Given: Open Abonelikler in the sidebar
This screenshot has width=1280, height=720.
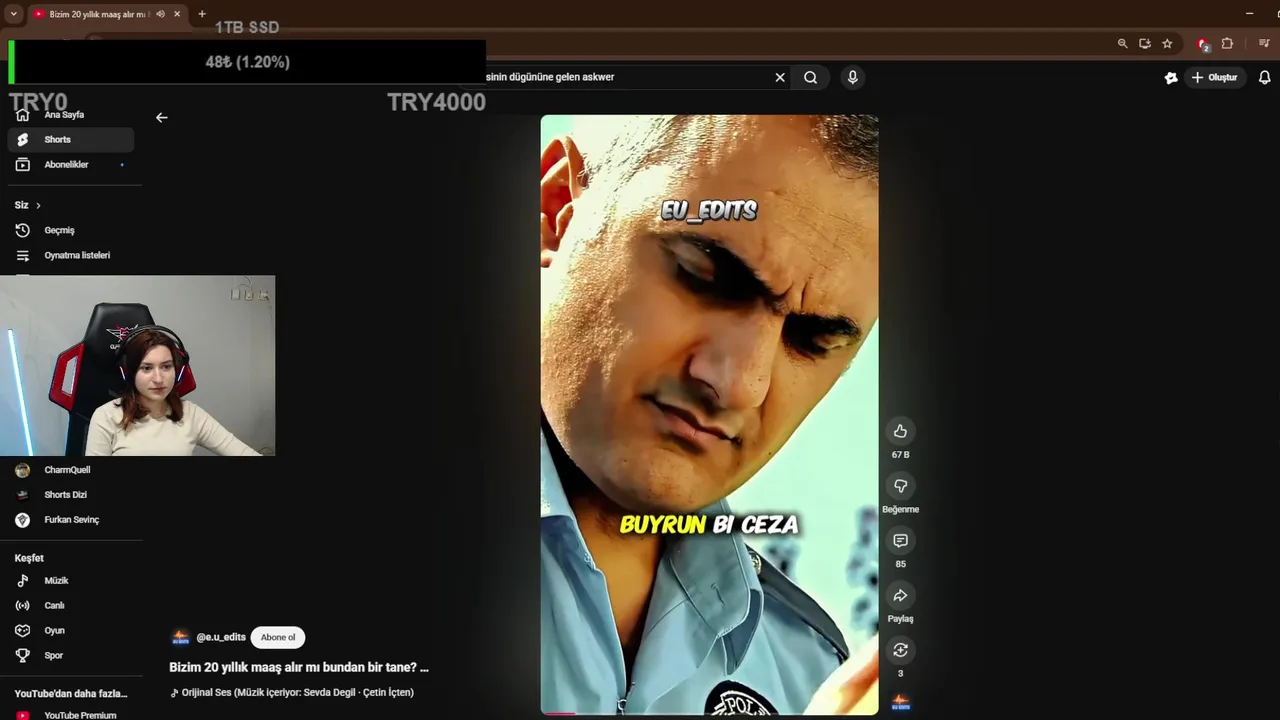Looking at the screenshot, I should 70,165.
